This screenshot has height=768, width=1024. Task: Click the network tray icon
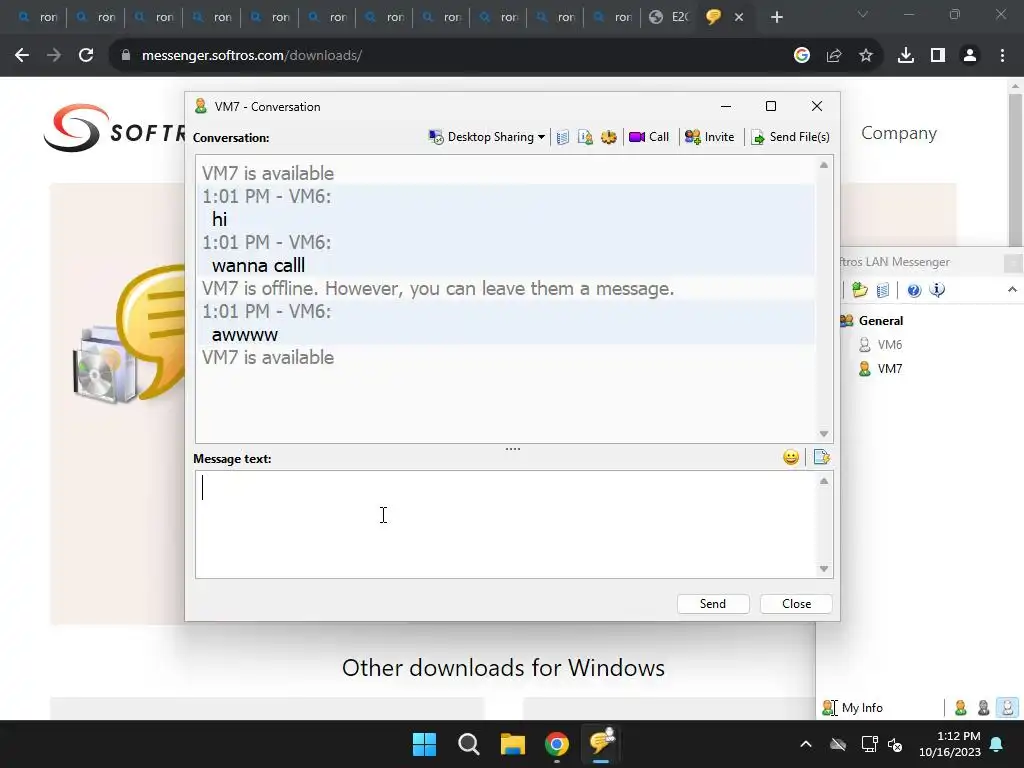(x=869, y=744)
